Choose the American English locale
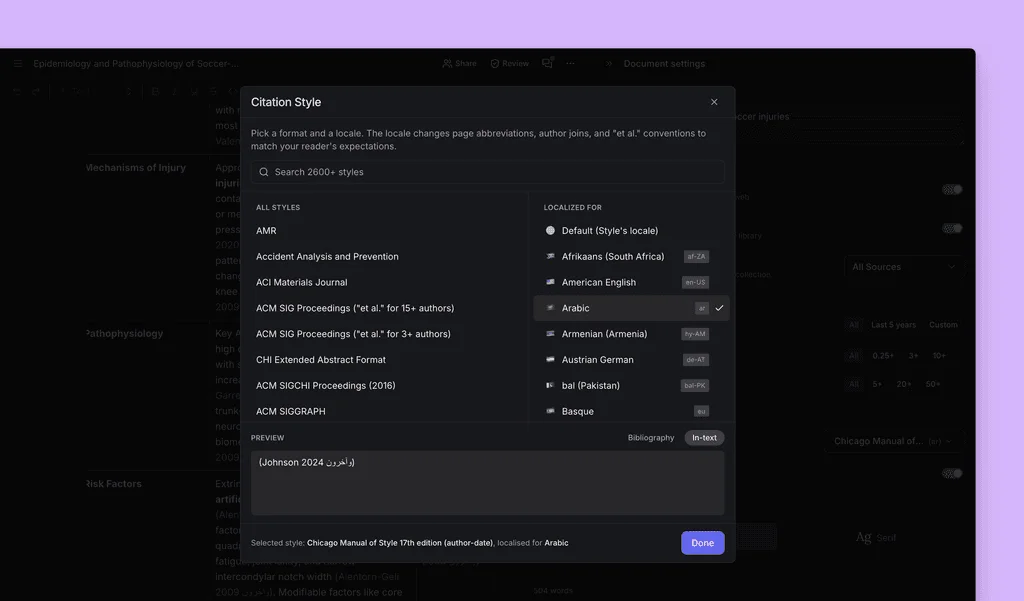Image resolution: width=1024 pixels, height=601 pixels. pyautogui.click(x=631, y=282)
